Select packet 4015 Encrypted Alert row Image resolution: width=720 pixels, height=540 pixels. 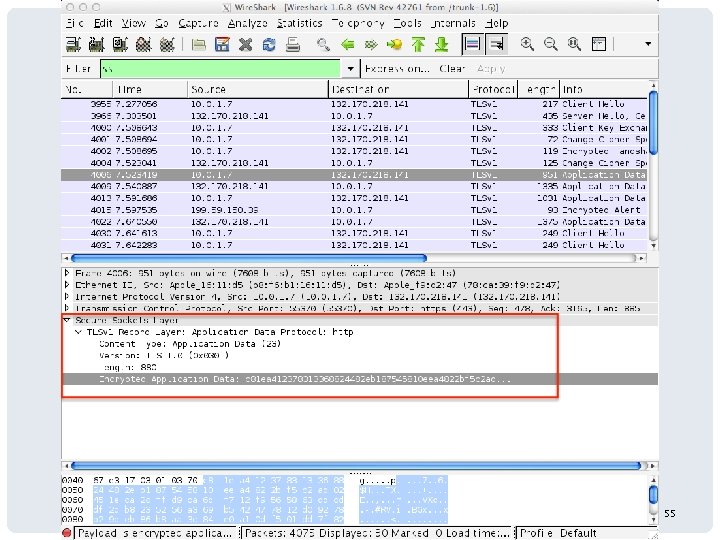(x=354, y=210)
